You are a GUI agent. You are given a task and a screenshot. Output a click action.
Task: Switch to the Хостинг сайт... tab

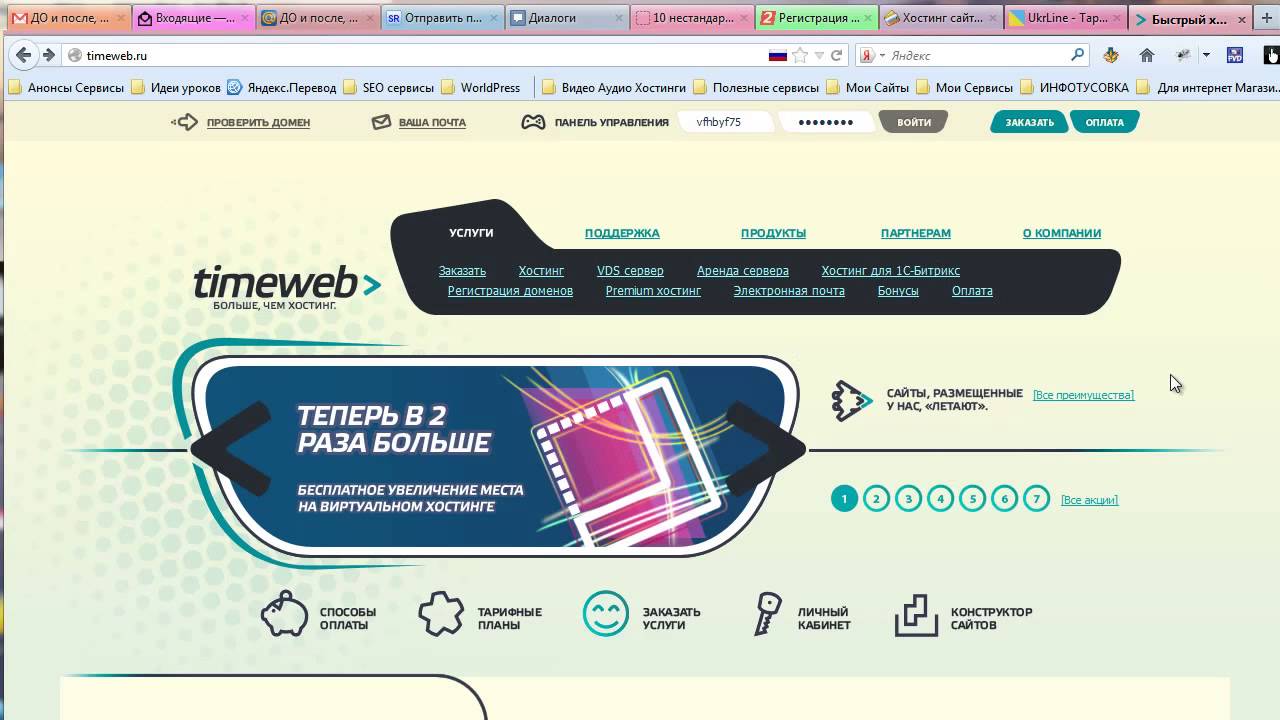(x=942, y=18)
